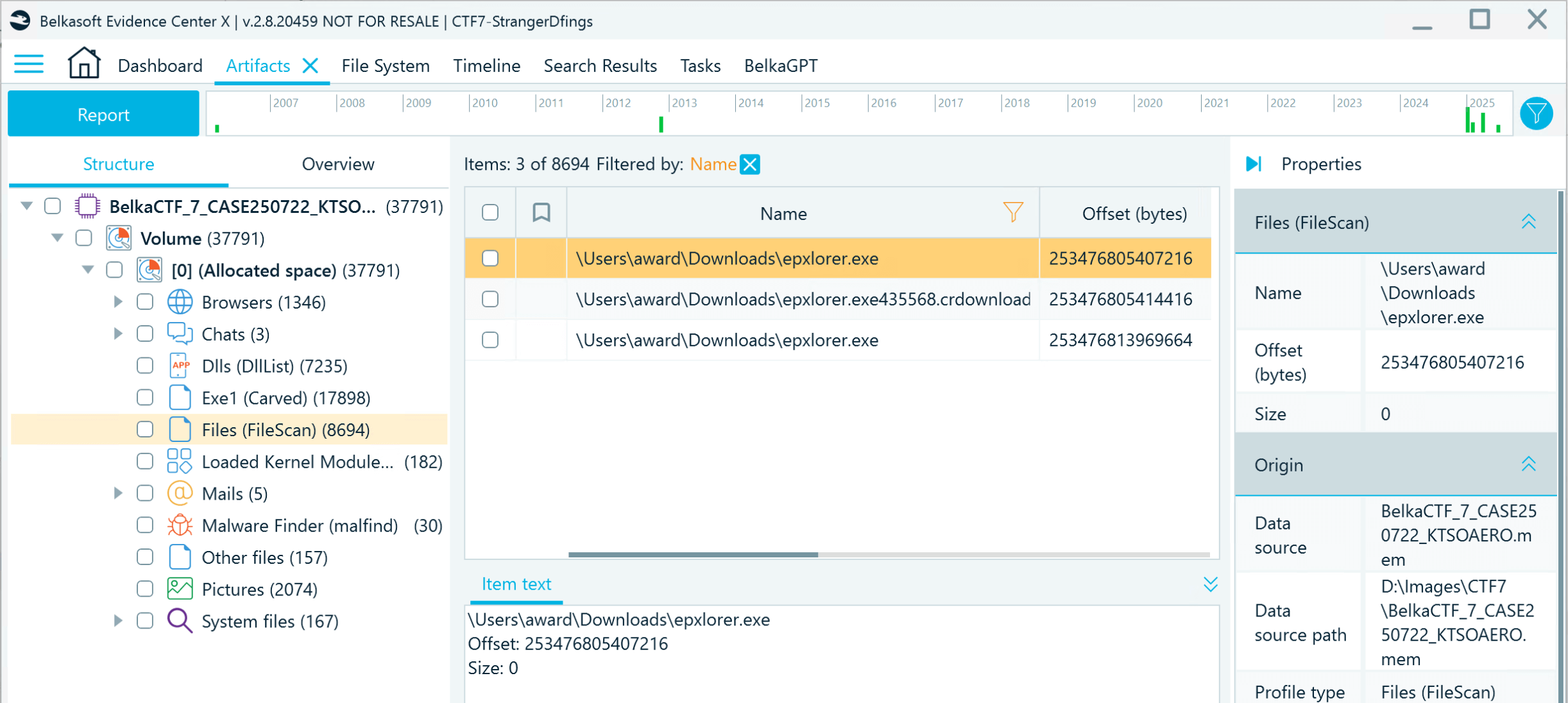Open the Timeline tab
1568x703 pixels.
[x=487, y=65]
